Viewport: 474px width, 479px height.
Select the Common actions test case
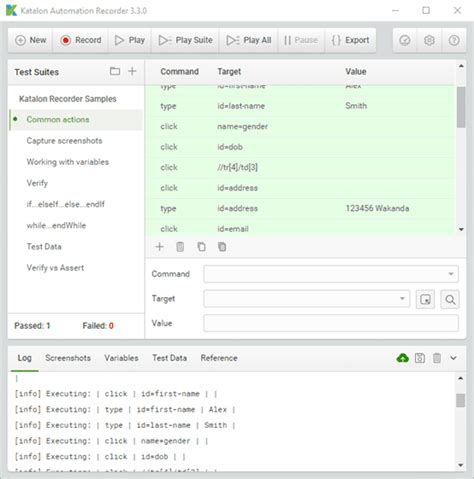(x=76, y=120)
